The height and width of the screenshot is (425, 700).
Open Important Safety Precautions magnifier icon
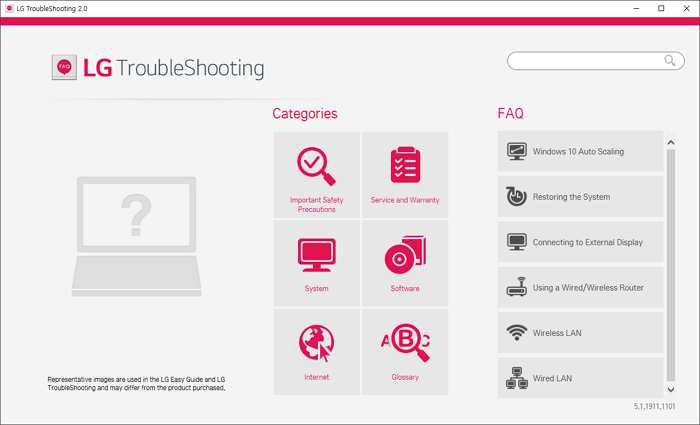pyautogui.click(x=317, y=166)
